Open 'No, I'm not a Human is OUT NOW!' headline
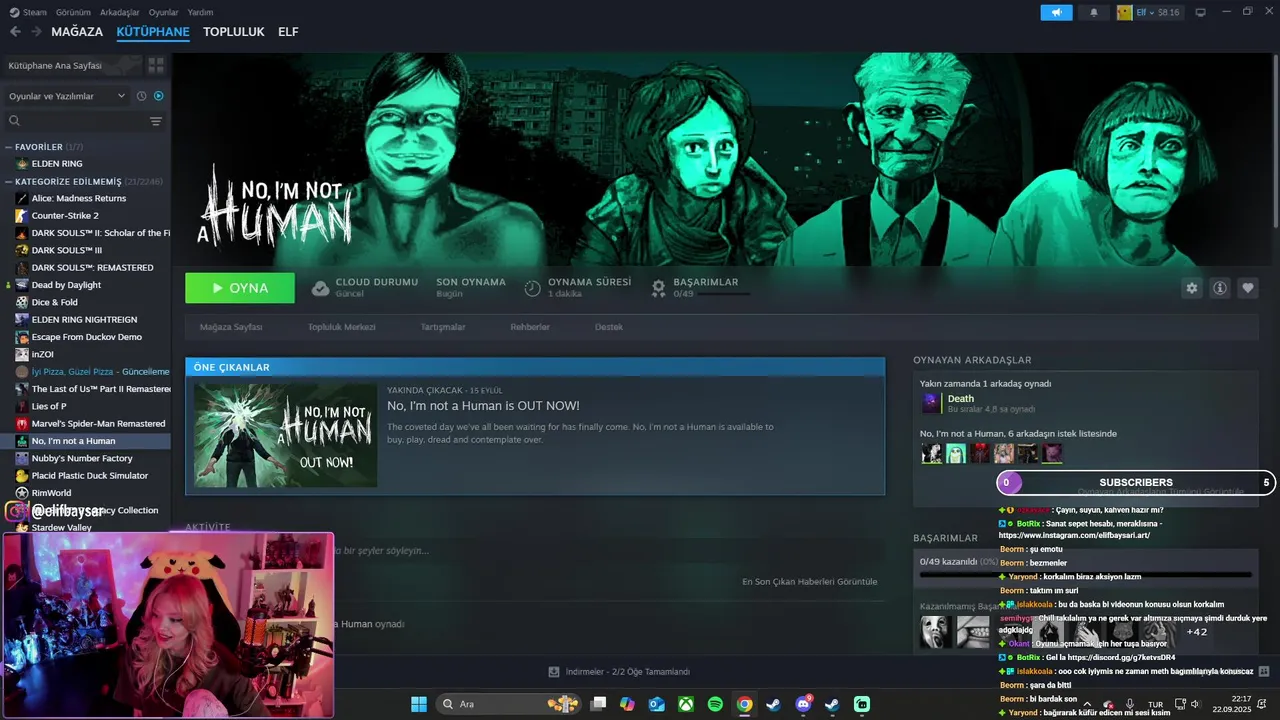 [x=483, y=406]
